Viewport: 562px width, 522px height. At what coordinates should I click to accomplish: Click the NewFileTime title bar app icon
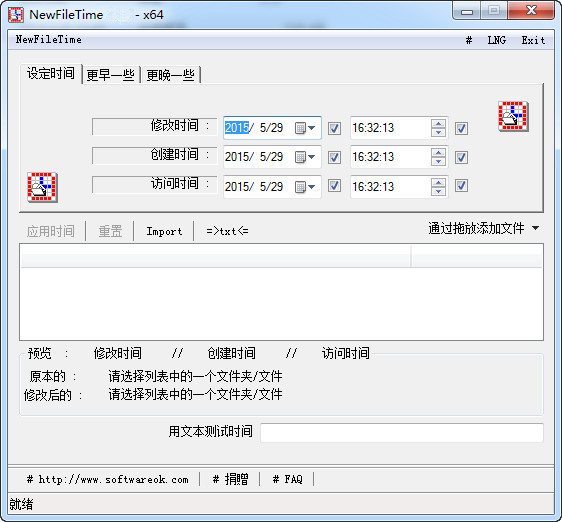tap(16, 15)
